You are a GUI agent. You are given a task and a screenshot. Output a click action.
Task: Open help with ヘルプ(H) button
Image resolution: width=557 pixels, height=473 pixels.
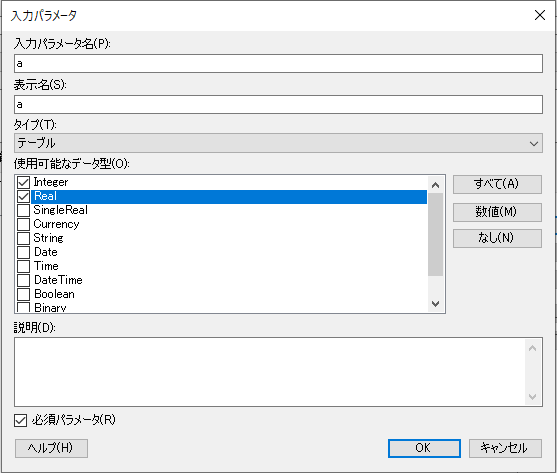[51, 448]
